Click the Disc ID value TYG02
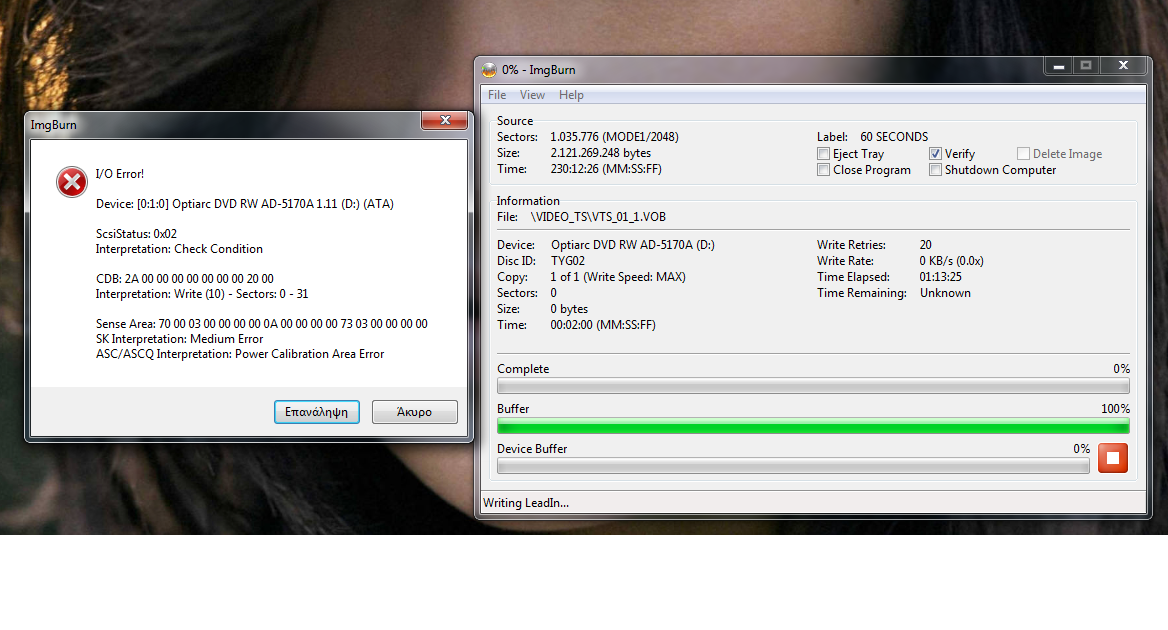 pos(568,261)
